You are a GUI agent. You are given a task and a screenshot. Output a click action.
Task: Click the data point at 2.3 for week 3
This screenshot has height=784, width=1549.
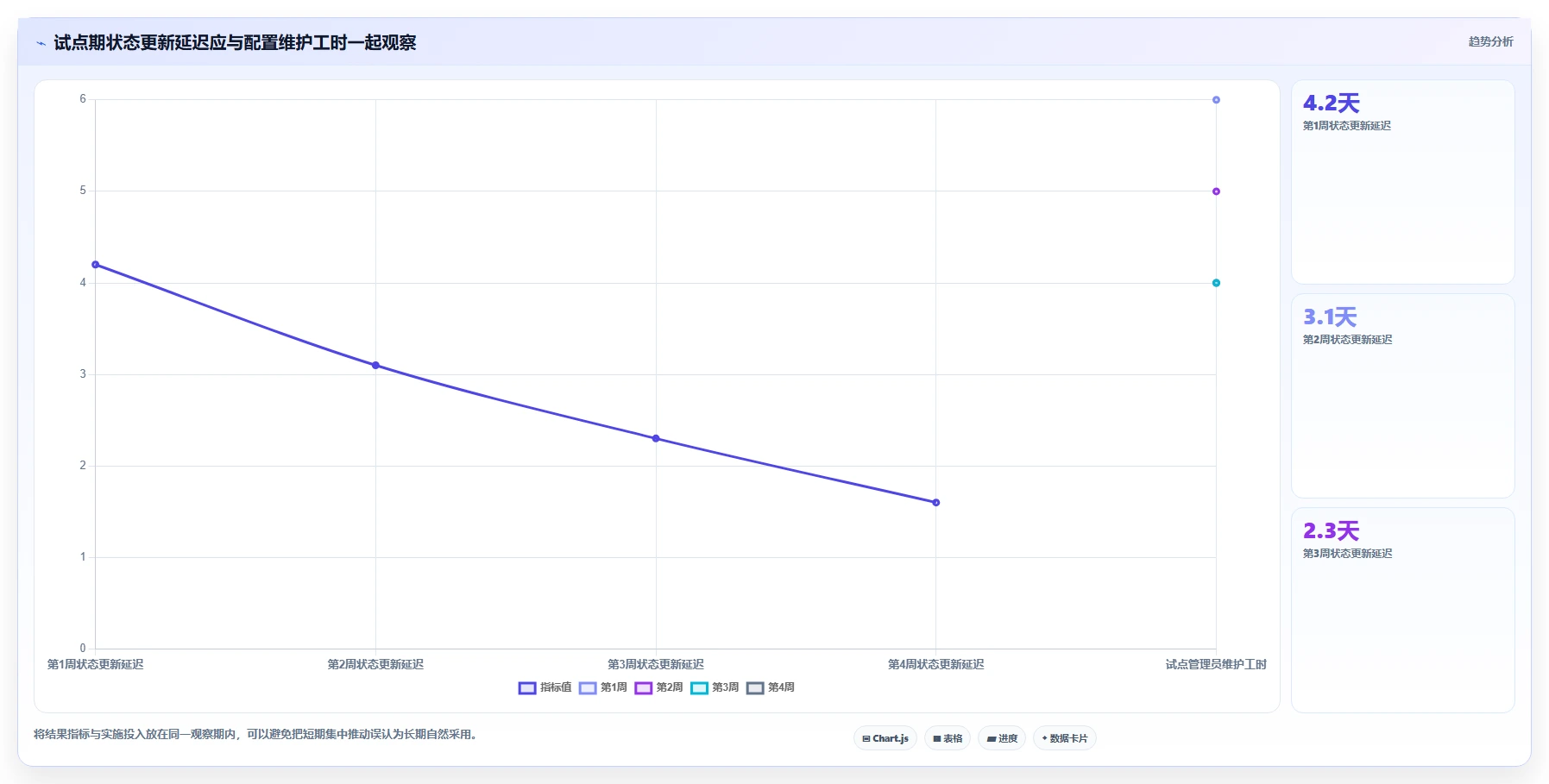pos(656,439)
